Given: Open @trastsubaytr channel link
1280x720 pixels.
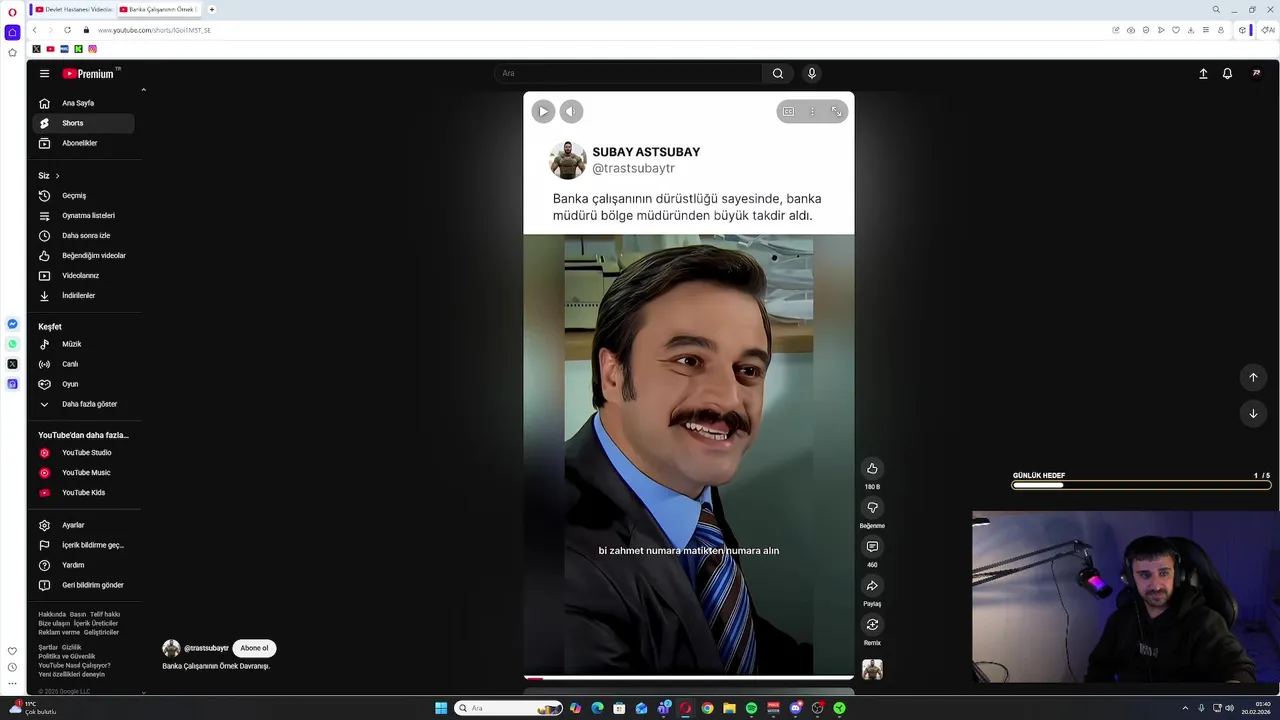Looking at the screenshot, I should pos(206,648).
